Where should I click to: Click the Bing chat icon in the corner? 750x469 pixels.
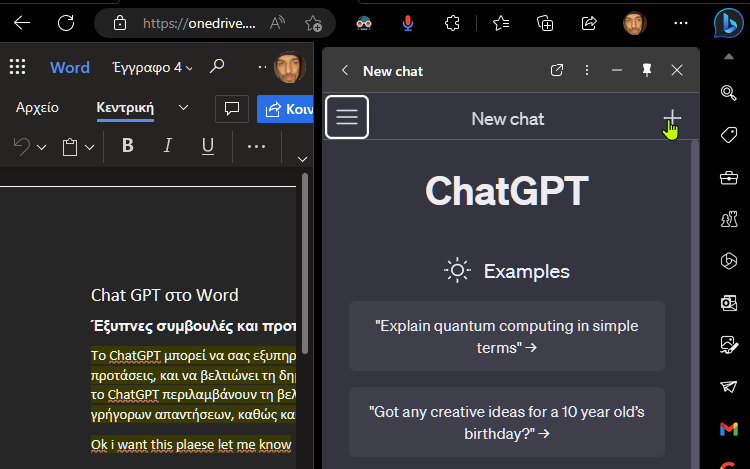coord(728,23)
